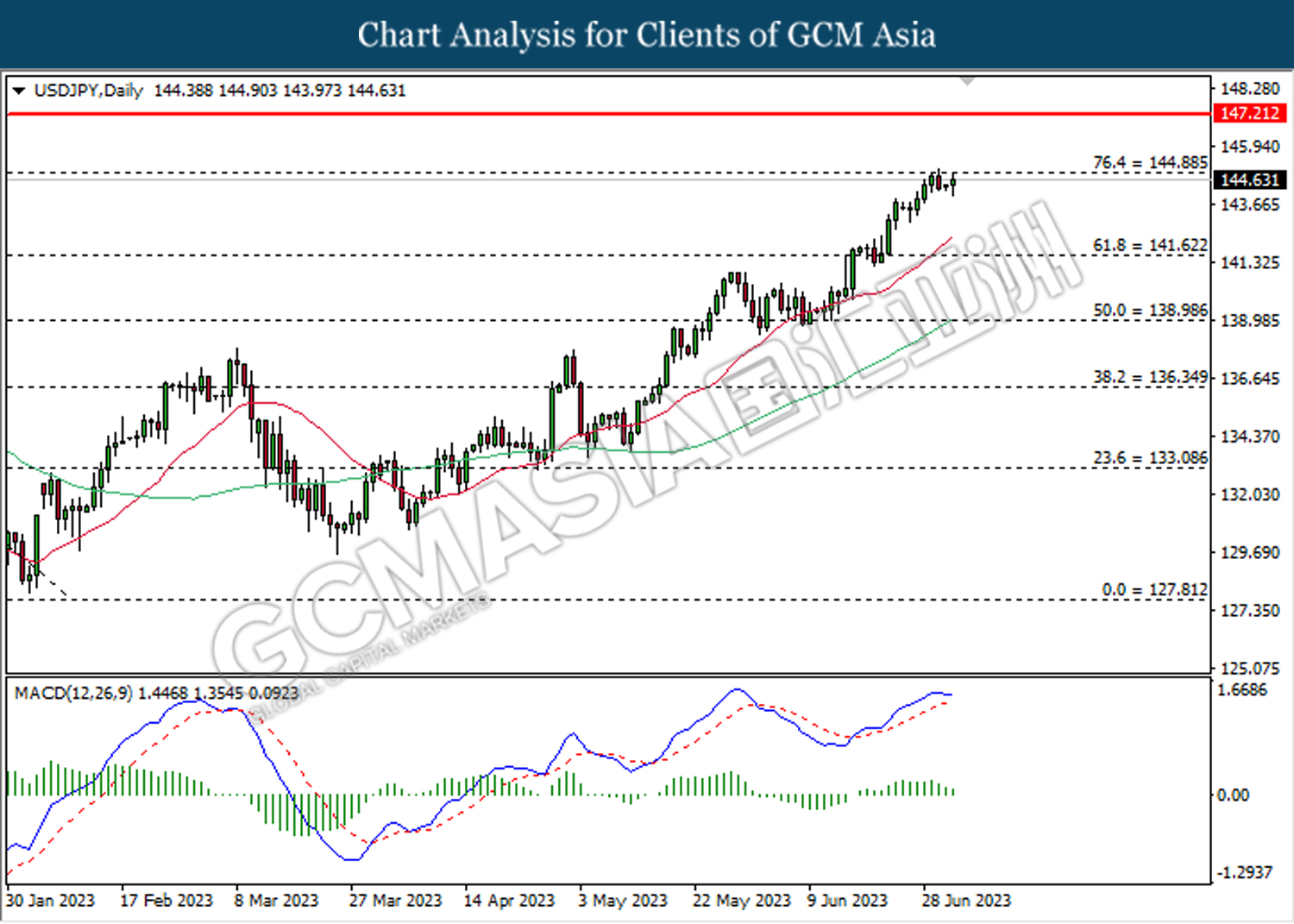Click the 22 May 2023 date label
The image size is (1294, 924).
(x=742, y=901)
